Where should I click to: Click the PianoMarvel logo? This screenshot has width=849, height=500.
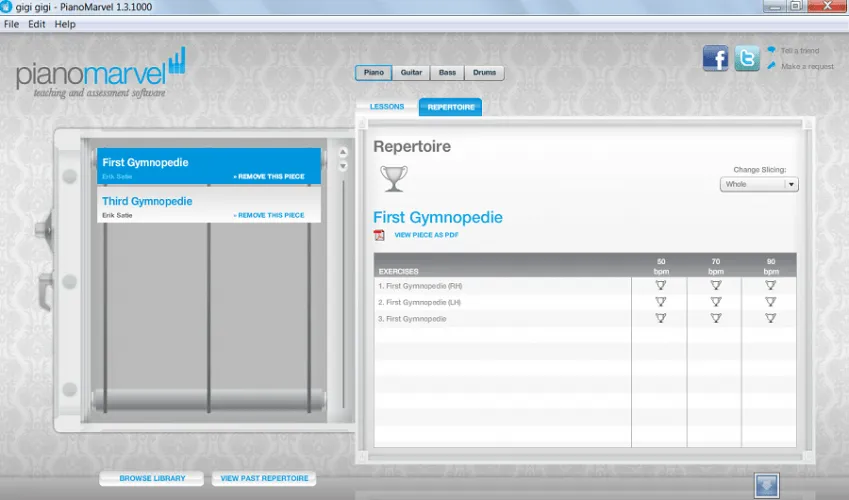click(x=101, y=73)
